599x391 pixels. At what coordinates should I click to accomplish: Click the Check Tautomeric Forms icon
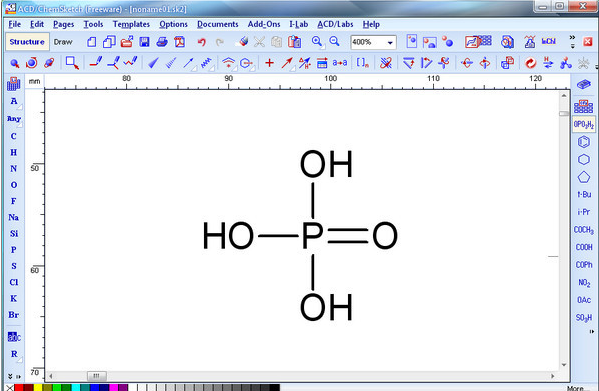click(x=548, y=63)
